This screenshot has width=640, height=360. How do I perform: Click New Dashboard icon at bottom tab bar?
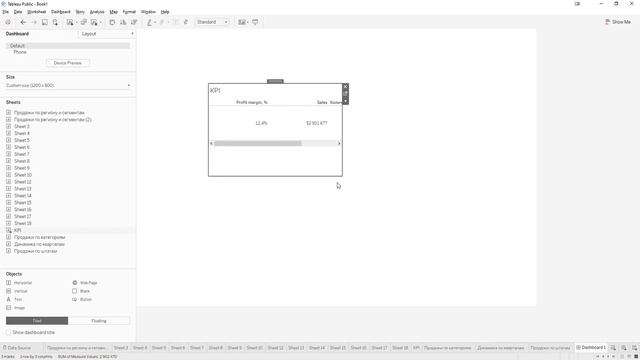pos(624,348)
